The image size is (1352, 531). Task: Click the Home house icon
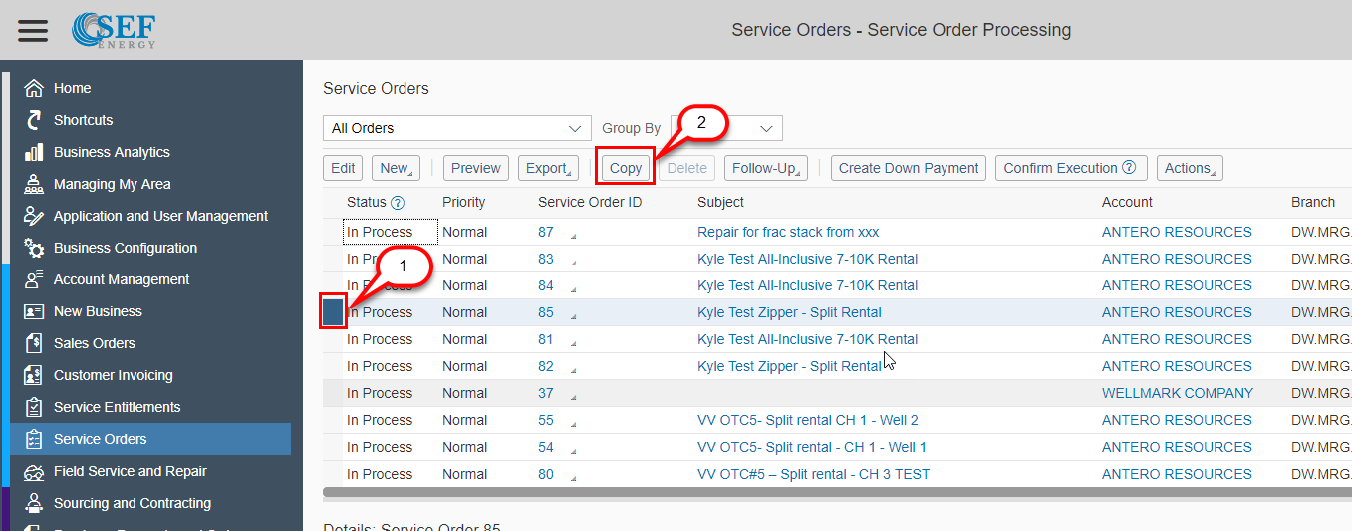click(34, 88)
